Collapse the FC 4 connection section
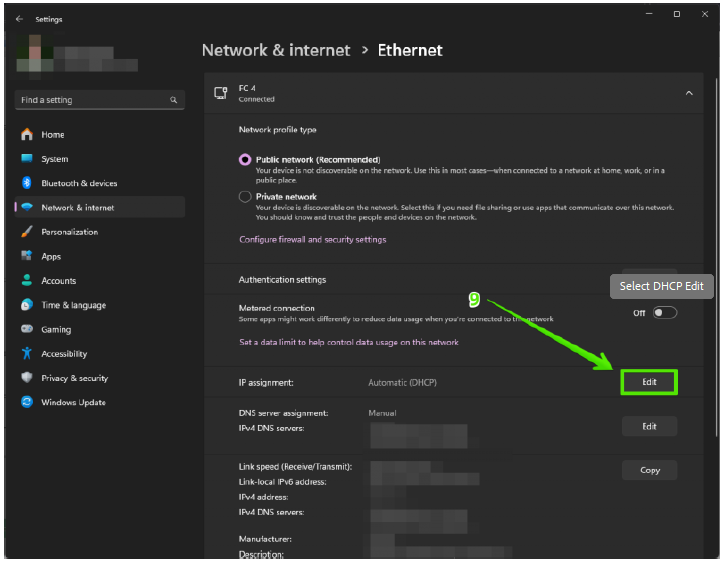This screenshot has width=724, height=563. (x=688, y=93)
